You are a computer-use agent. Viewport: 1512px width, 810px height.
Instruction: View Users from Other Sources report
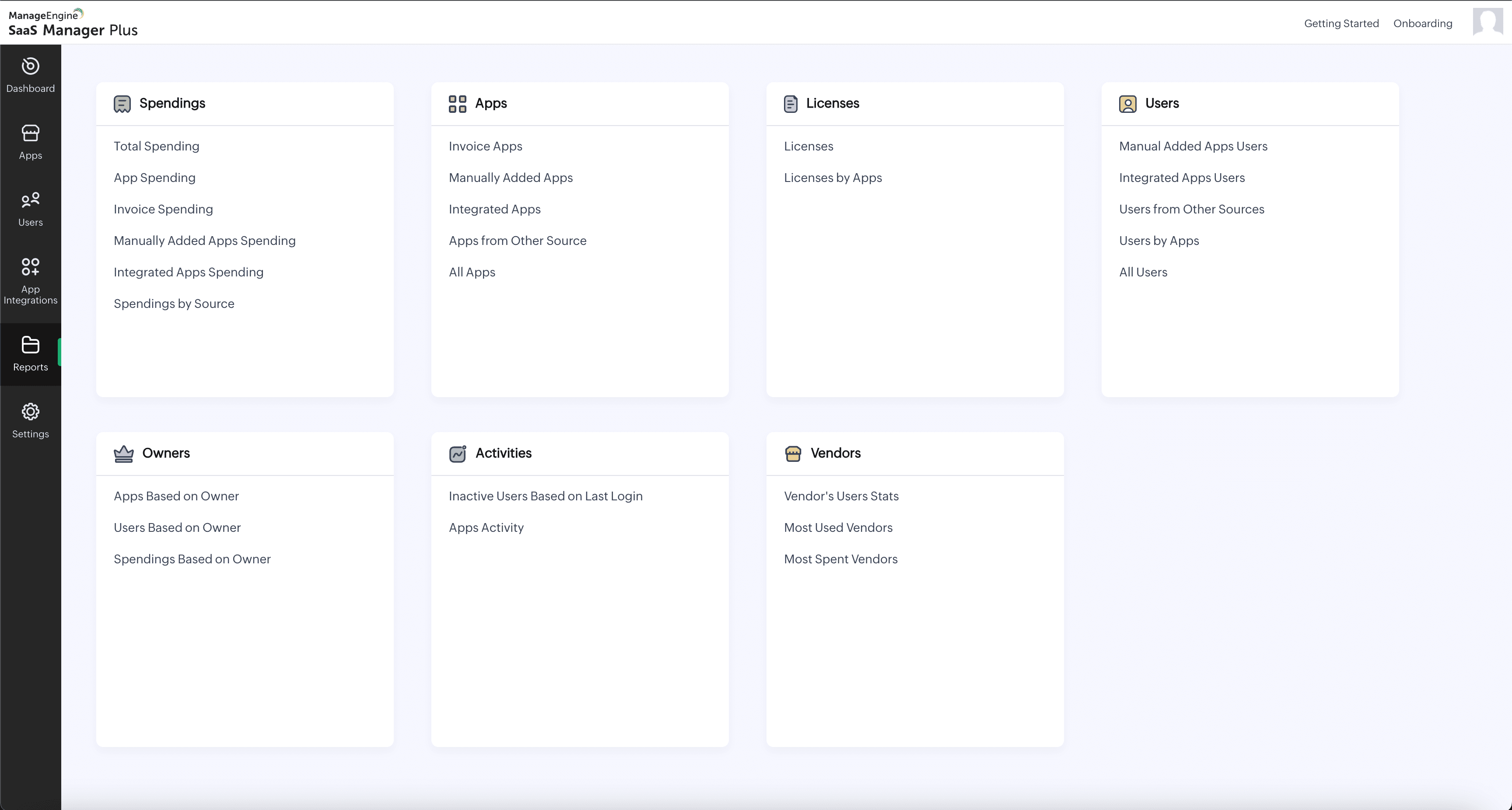pos(1191,209)
